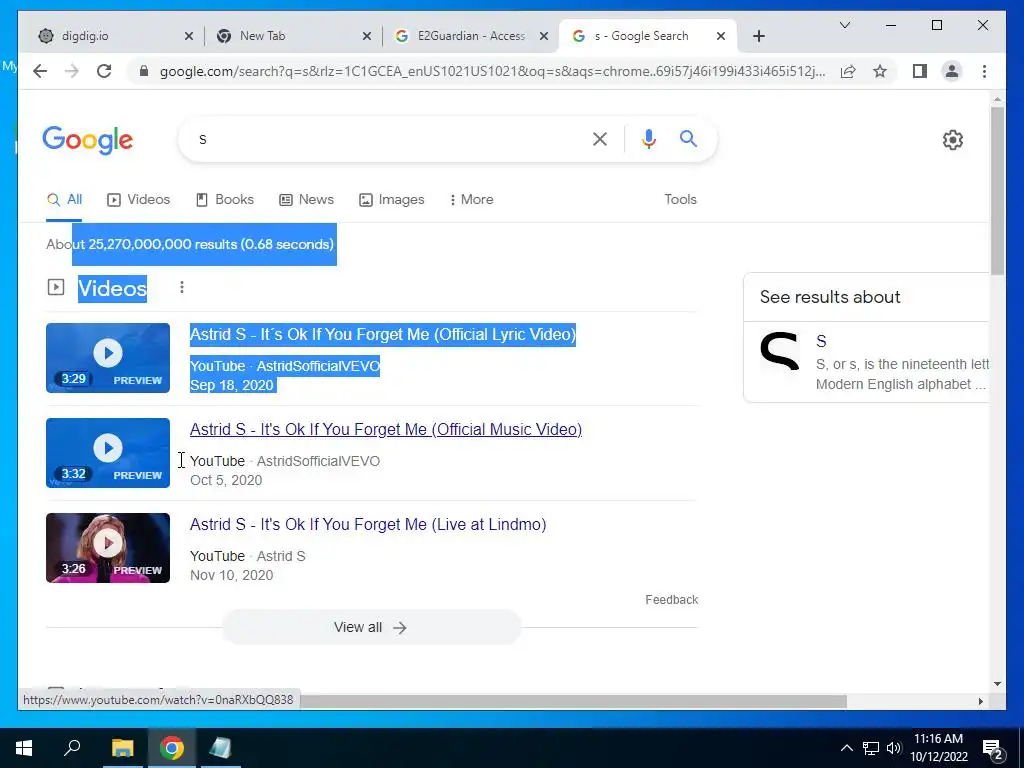Open the notification center icon
This screenshot has height=768, width=1024.
click(x=993, y=748)
